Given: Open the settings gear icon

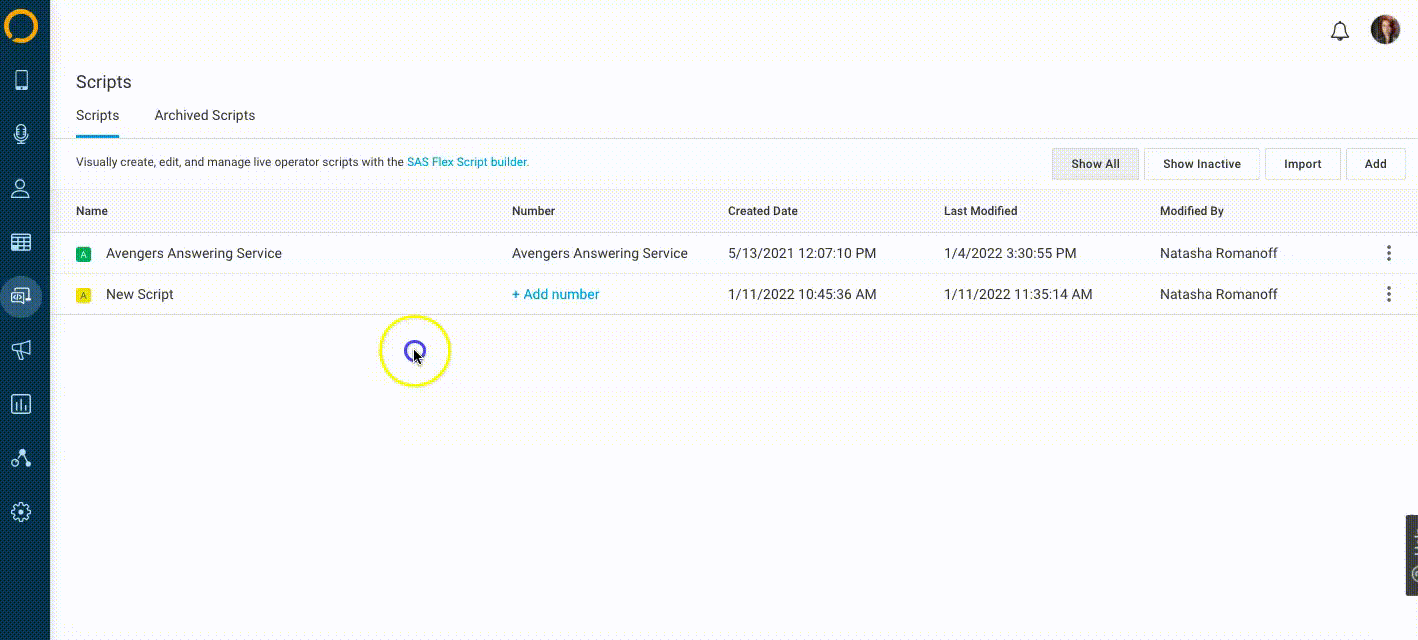Looking at the screenshot, I should point(21,512).
